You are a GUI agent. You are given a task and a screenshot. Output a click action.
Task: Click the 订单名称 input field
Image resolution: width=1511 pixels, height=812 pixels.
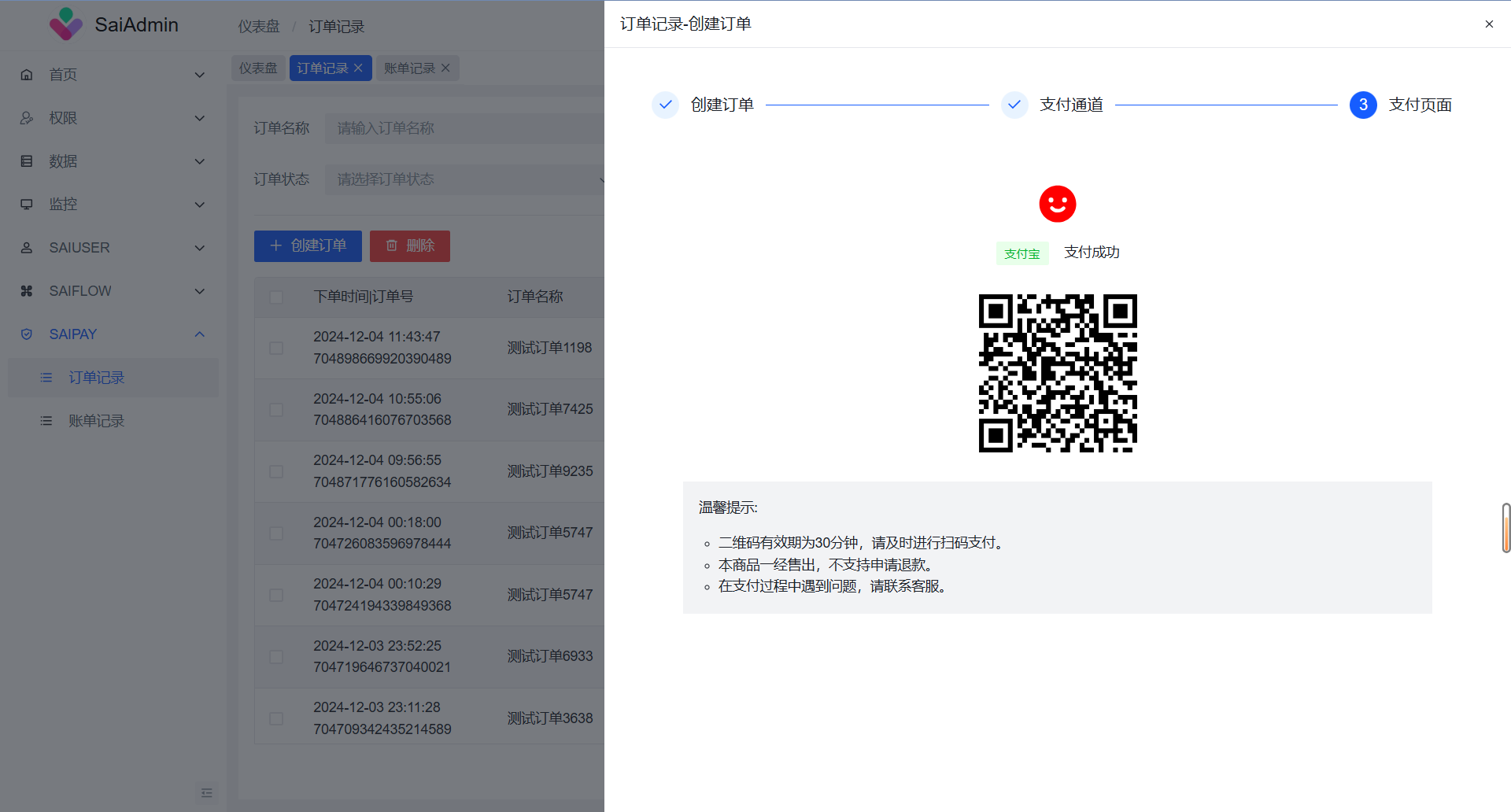pyautogui.click(x=464, y=128)
